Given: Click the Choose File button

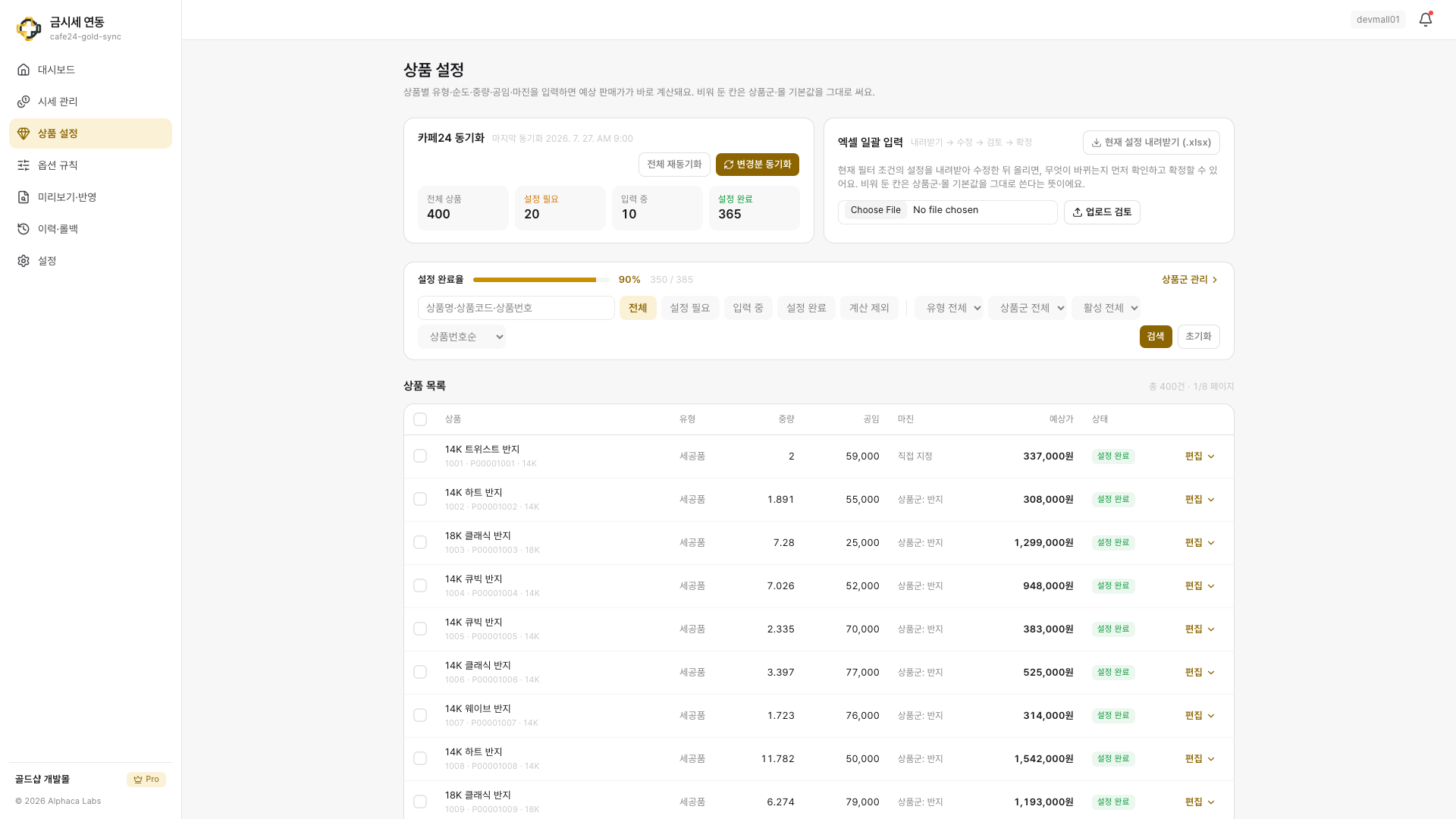Looking at the screenshot, I should [876, 210].
